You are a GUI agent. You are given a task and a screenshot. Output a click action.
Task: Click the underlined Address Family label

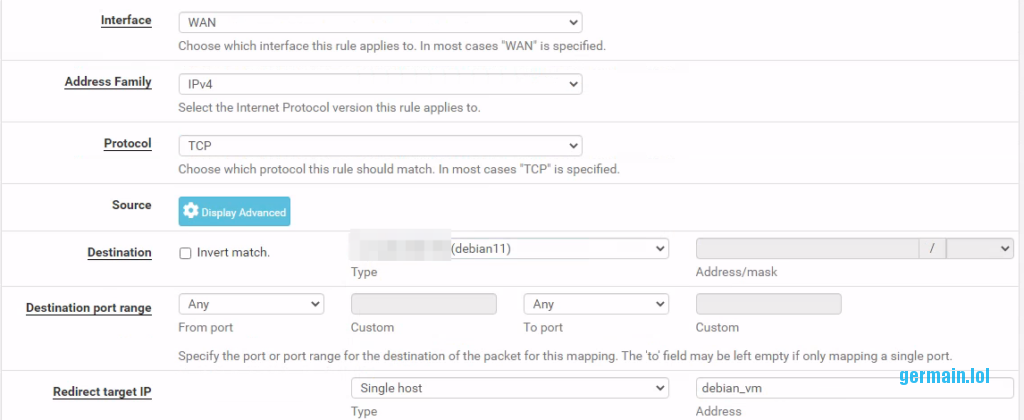[x=108, y=82]
